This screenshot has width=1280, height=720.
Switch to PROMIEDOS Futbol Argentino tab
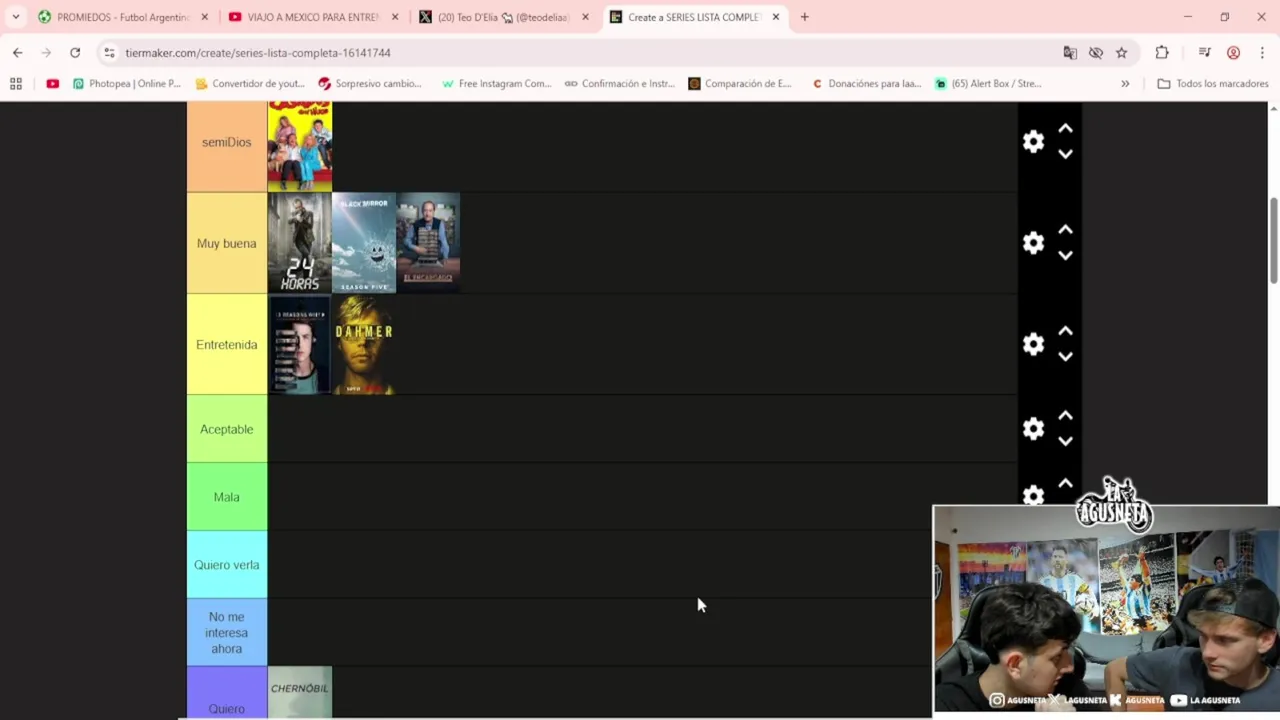(122, 17)
